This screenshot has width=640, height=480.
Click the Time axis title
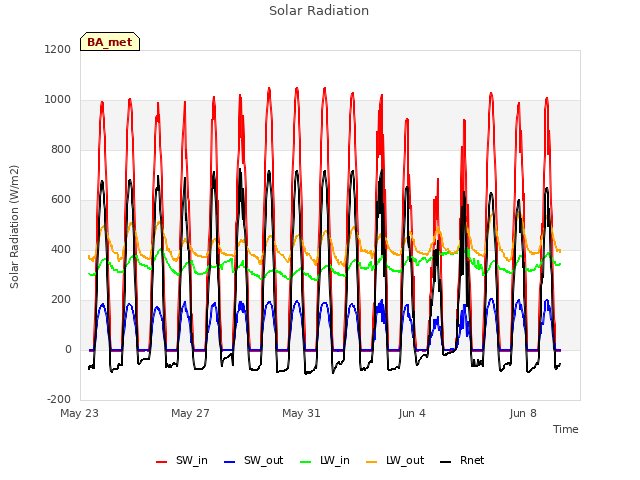(x=566, y=429)
